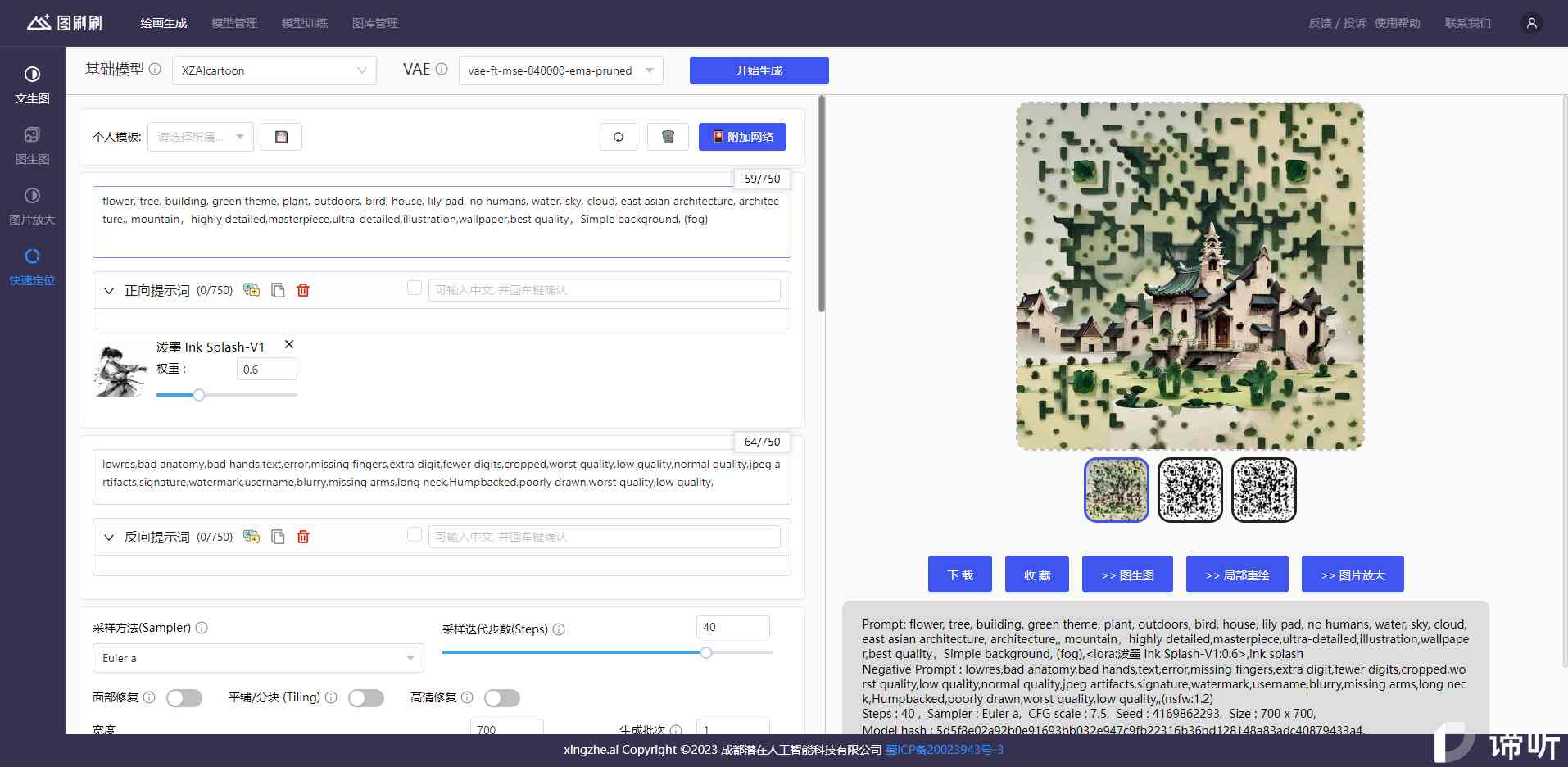Switch to the 绘画生成 tab

click(164, 23)
